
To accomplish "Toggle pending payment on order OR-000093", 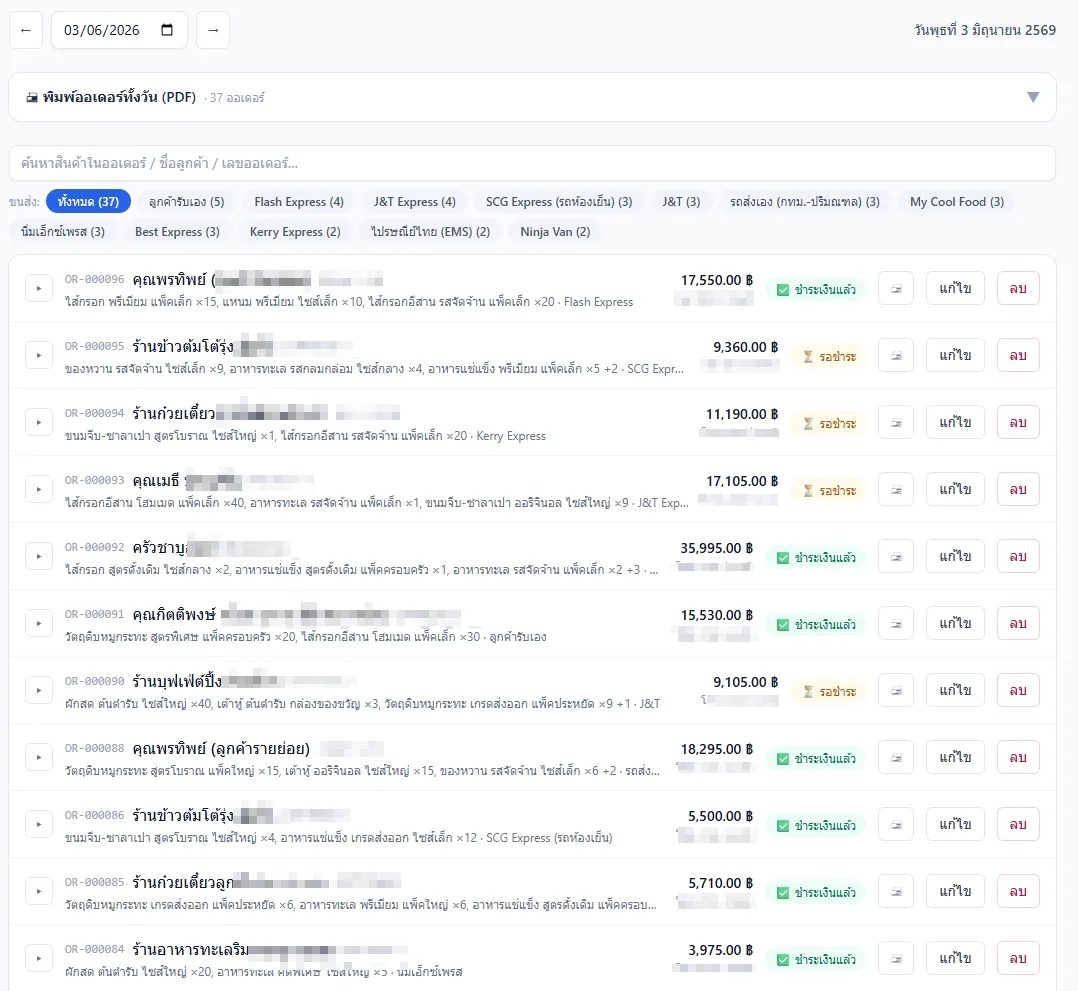I will (828, 490).
